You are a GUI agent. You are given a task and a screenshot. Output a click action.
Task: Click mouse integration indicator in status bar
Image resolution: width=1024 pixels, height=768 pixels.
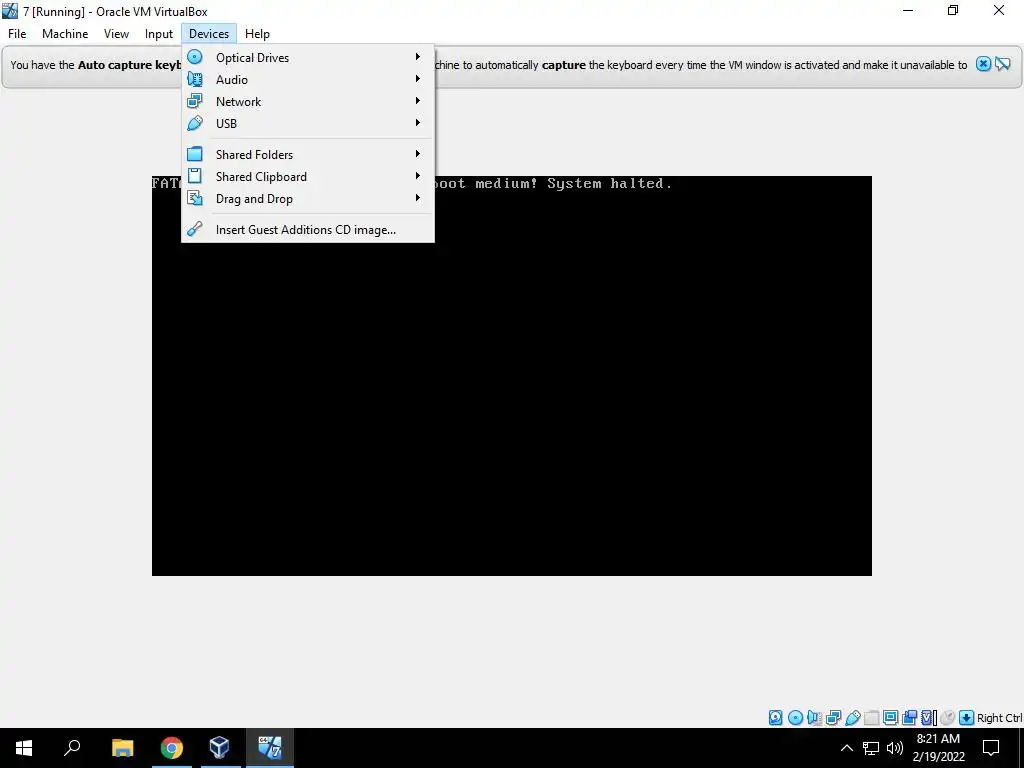pos(948,718)
